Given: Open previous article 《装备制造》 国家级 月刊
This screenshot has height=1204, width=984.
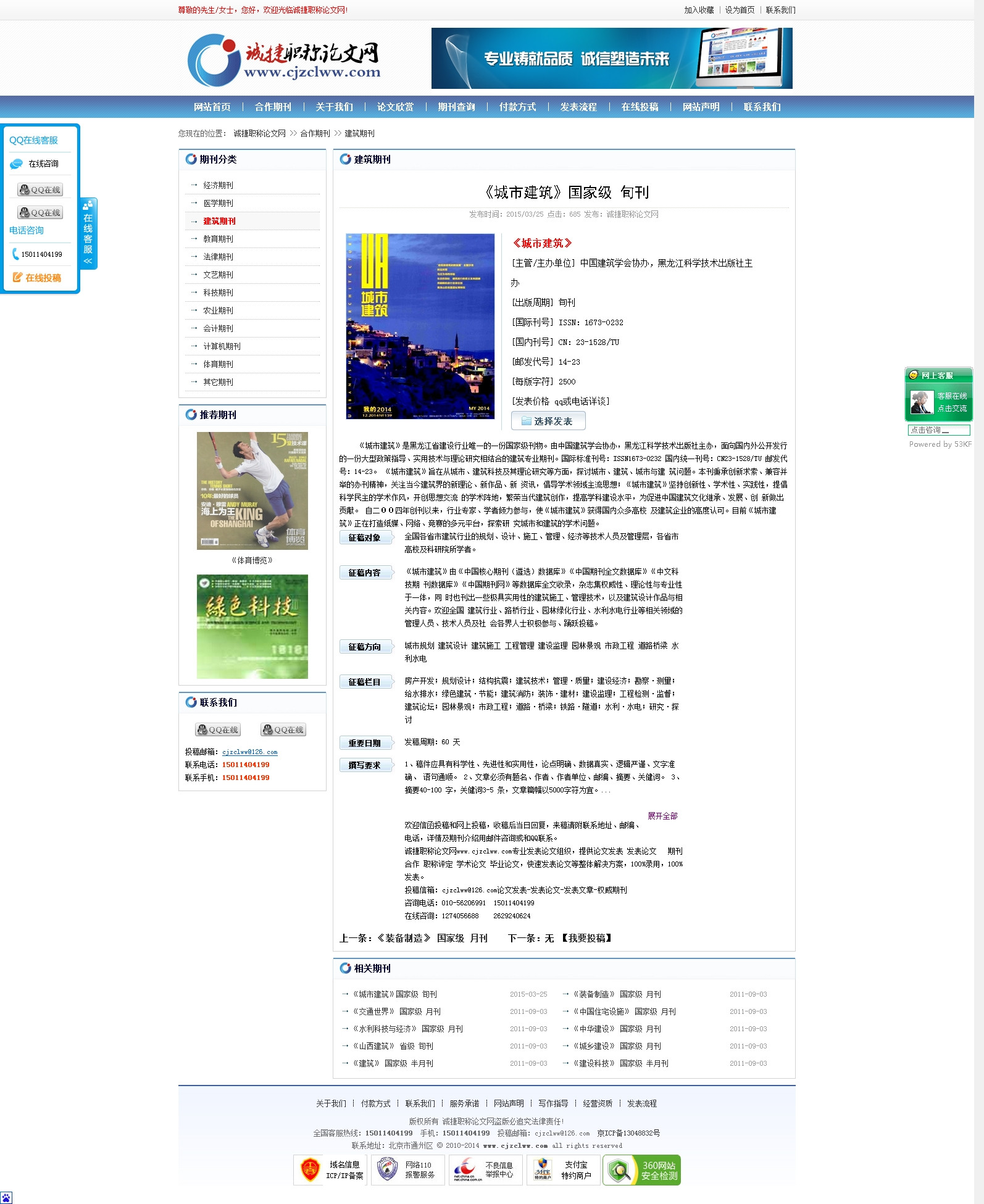Looking at the screenshot, I should (432, 938).
